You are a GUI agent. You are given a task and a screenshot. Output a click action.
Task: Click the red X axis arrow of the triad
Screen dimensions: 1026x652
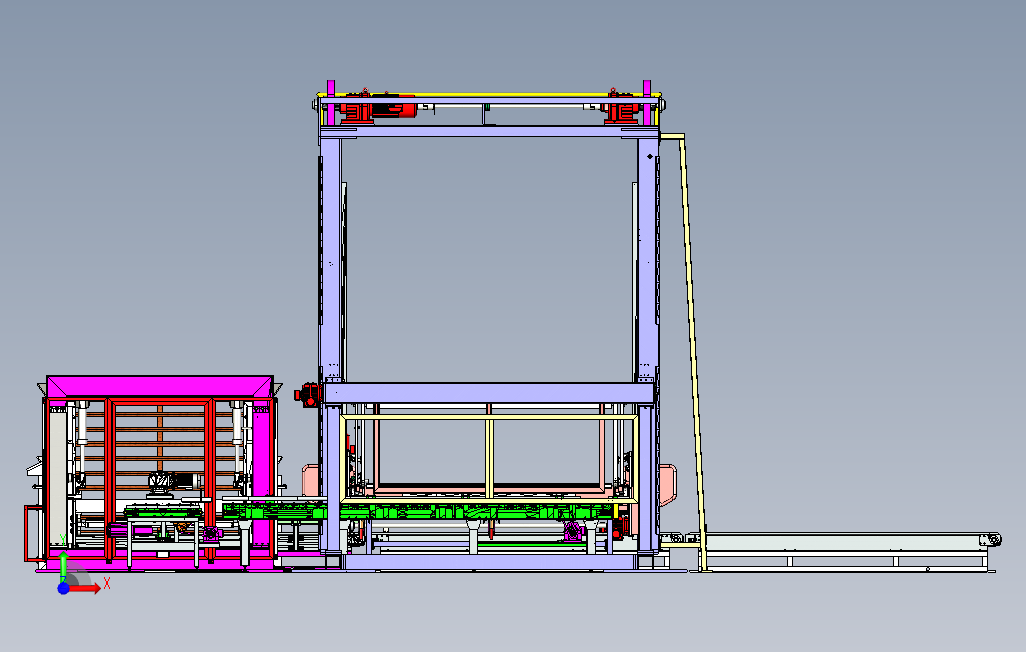(85, 589)
